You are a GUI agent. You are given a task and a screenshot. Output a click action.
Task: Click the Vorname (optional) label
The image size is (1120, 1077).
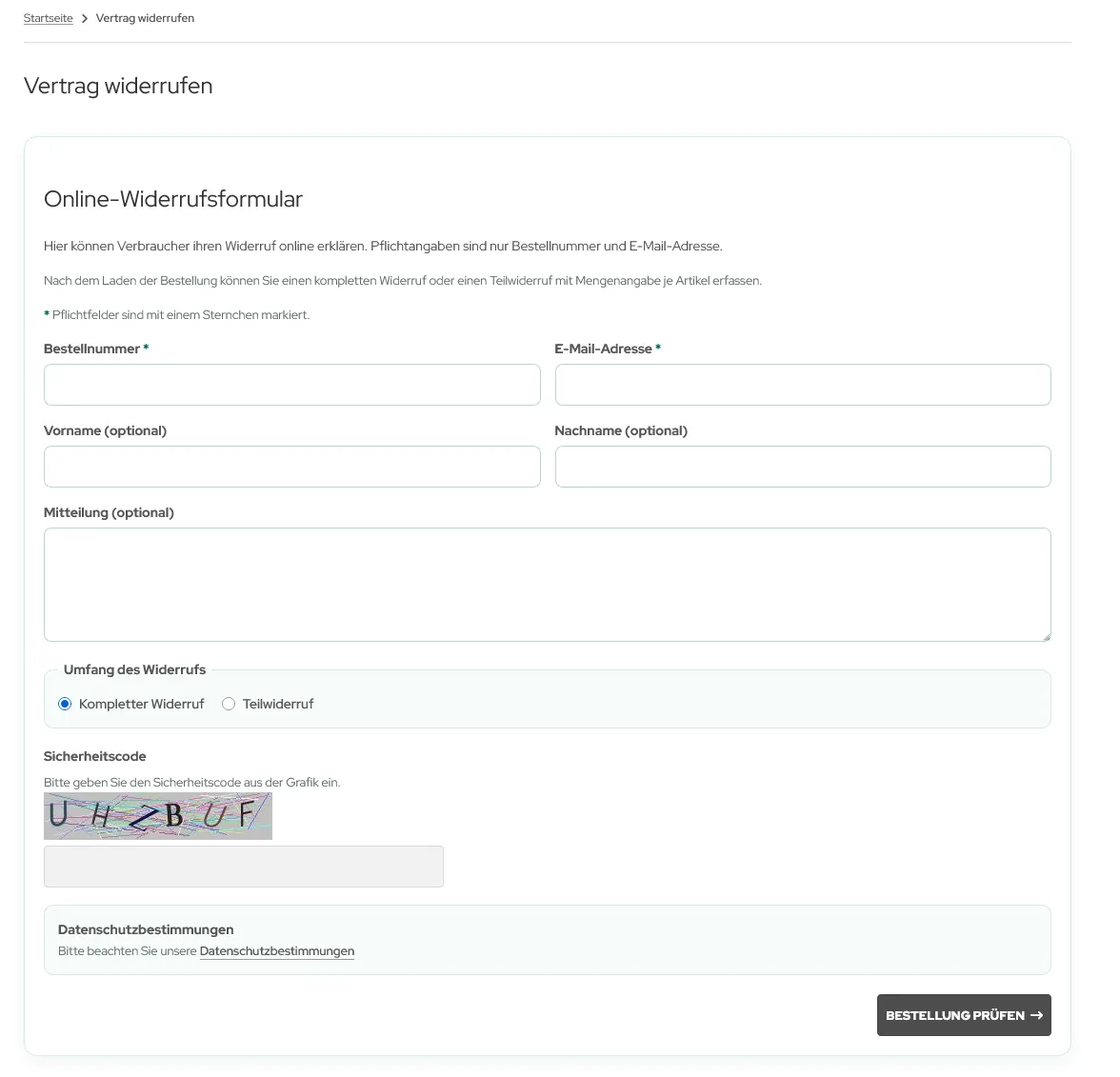(105, 430)
